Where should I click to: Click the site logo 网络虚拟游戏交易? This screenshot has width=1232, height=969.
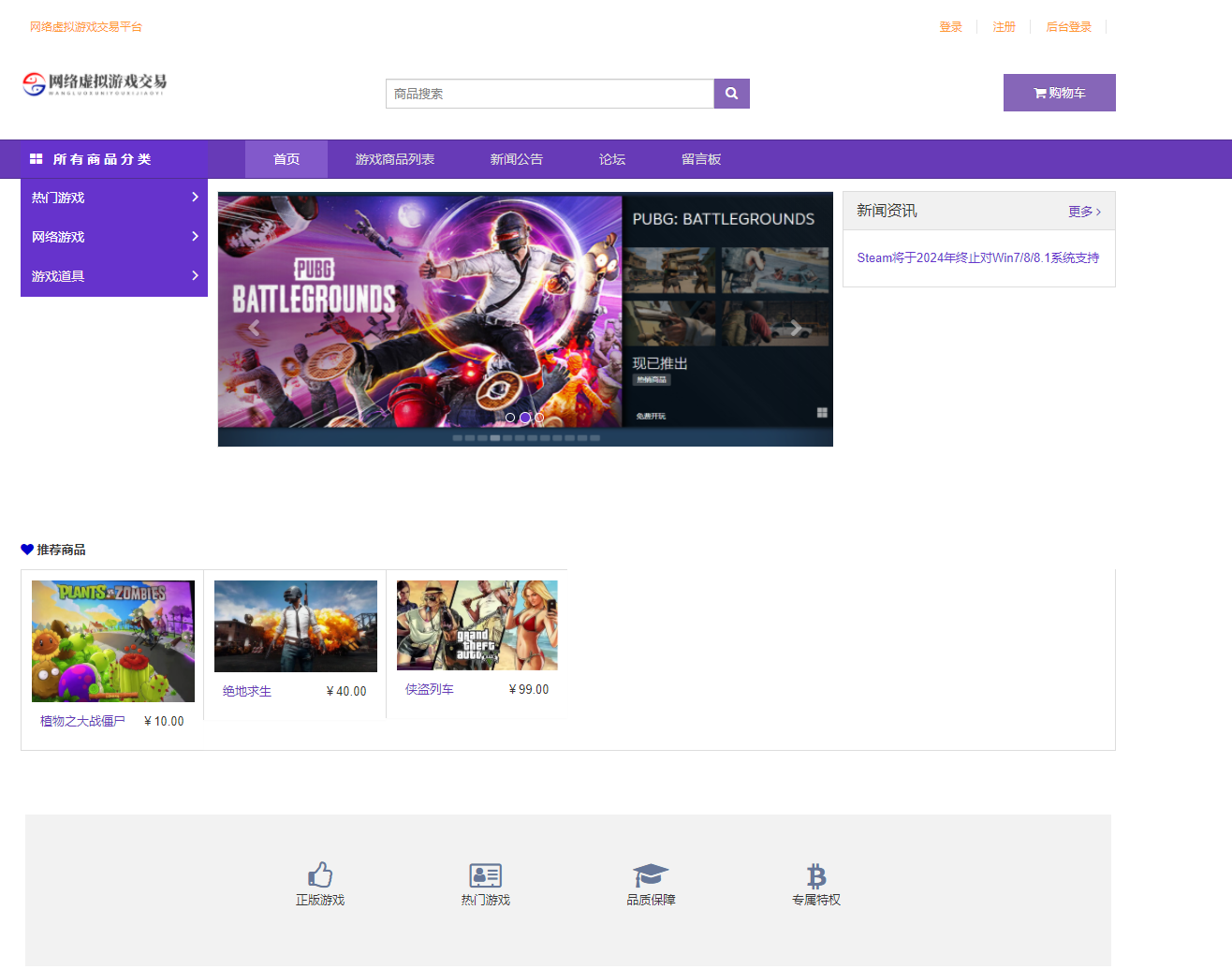pos(95,84)
